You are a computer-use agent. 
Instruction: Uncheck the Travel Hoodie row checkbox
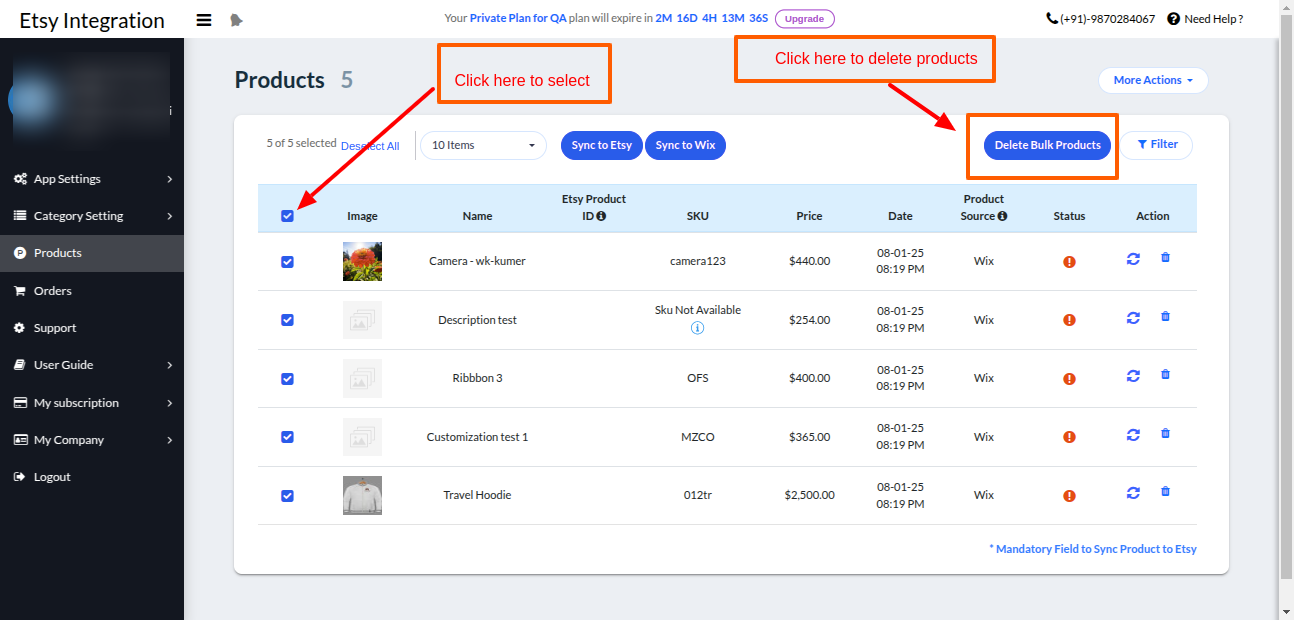point(287,496)
